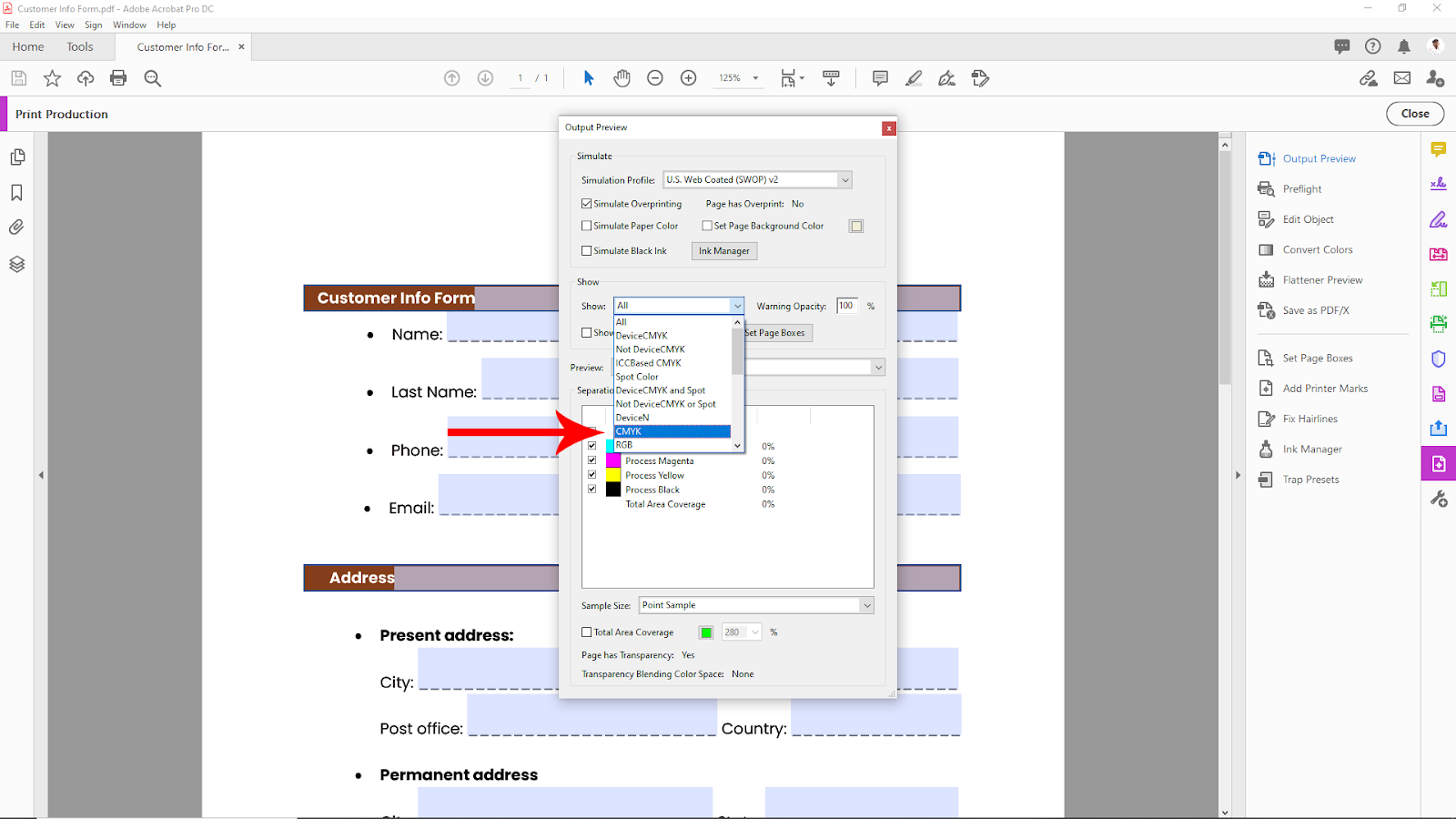The width and height of the screenshot is (1456, 819).
Task: Open the Help question mark icon
Action: coord(1373,46)
